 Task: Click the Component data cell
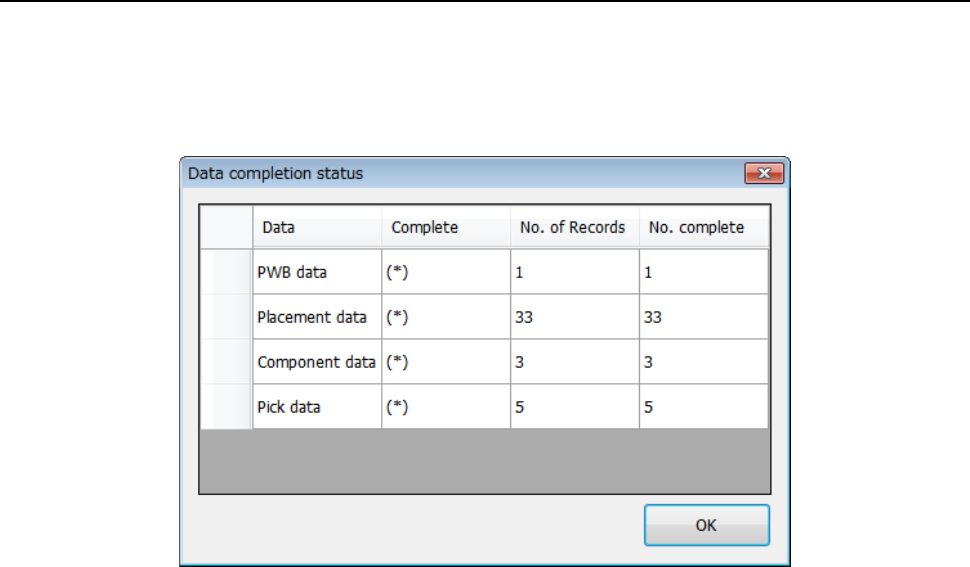(316, 362)
